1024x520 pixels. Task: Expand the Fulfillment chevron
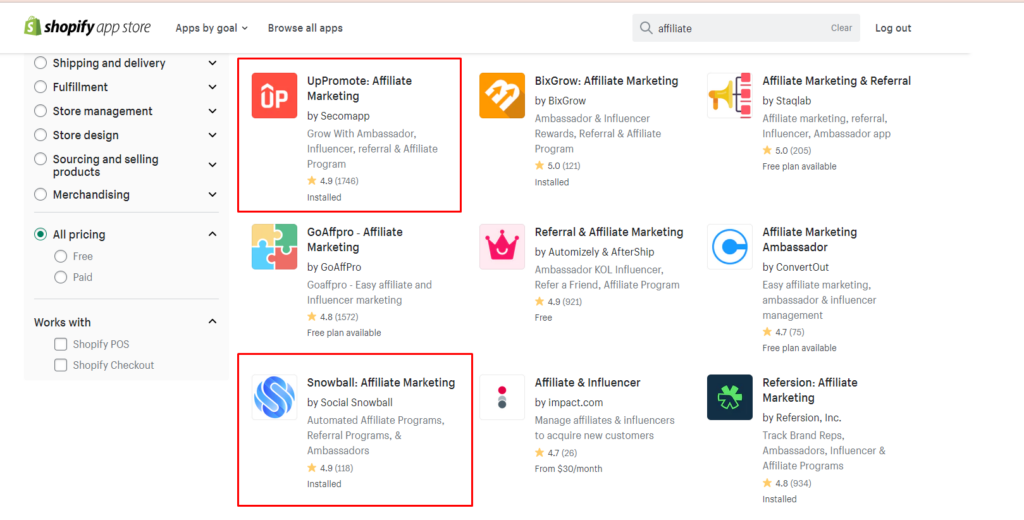pos(212,87)
